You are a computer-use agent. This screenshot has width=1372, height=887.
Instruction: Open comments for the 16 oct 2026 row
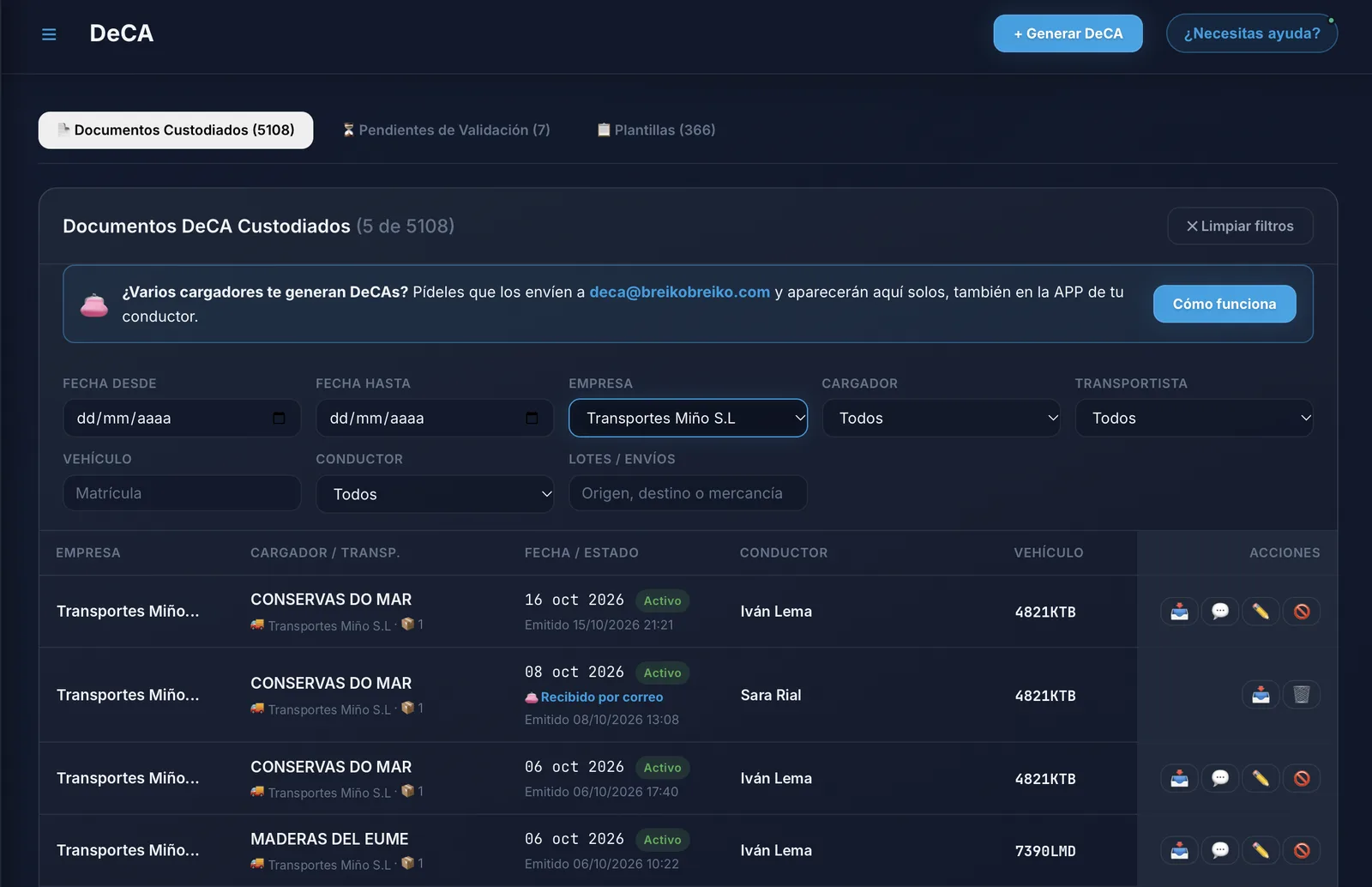coord(1220,612)
